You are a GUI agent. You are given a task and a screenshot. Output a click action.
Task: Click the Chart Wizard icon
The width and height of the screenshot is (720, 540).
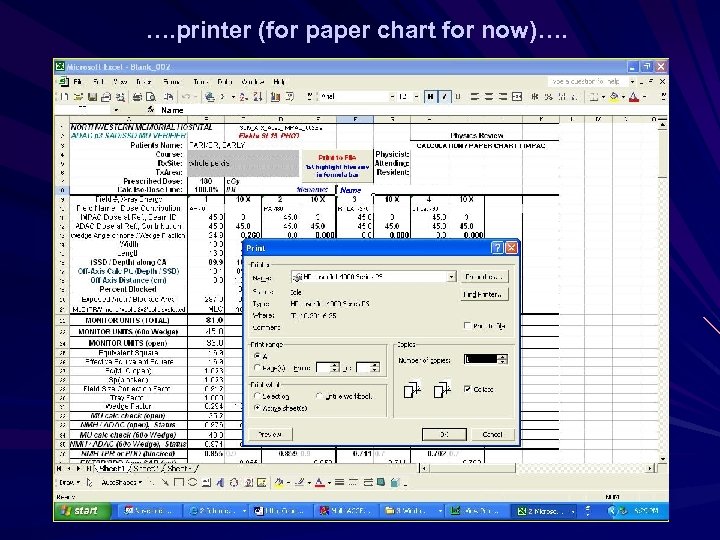tap(276, 97)
